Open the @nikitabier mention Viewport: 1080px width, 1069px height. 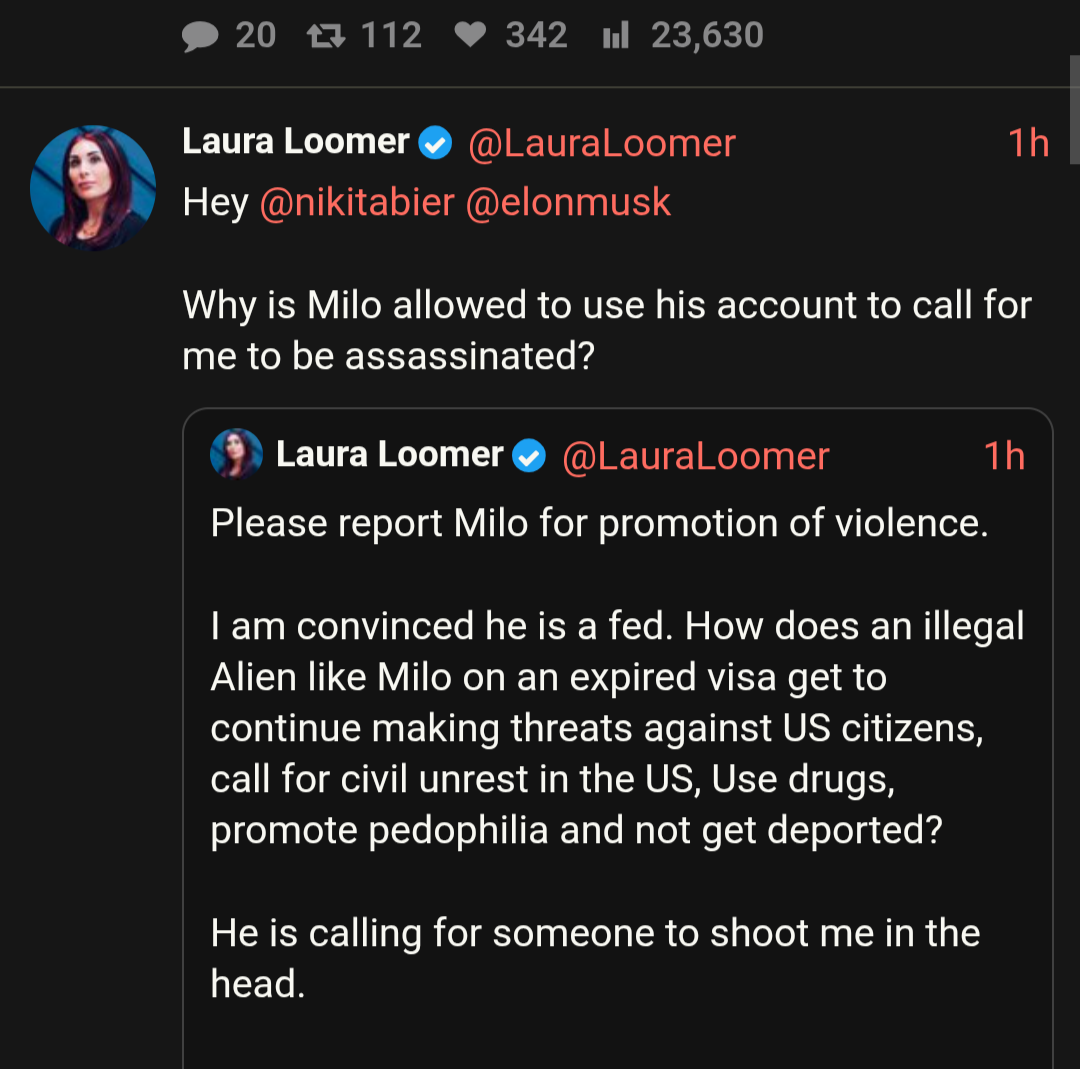pos(357,203)
